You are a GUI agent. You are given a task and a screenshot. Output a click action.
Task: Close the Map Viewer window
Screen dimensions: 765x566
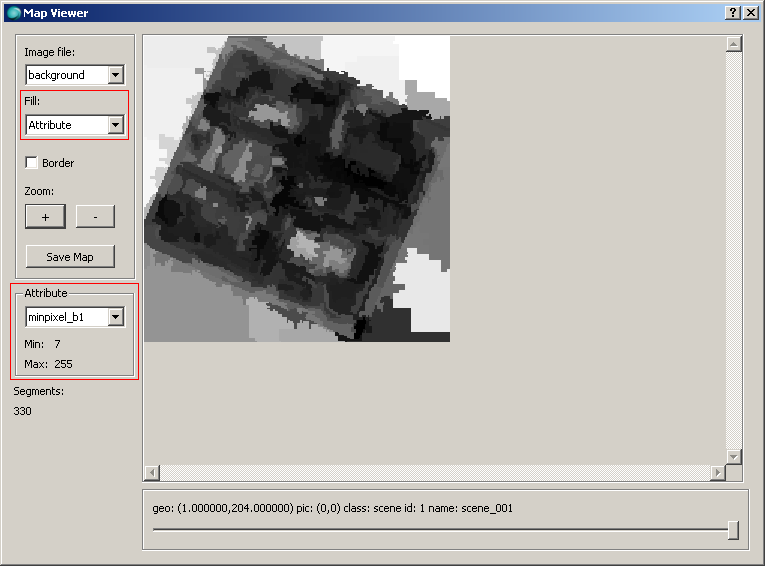[x=750, y=12]
